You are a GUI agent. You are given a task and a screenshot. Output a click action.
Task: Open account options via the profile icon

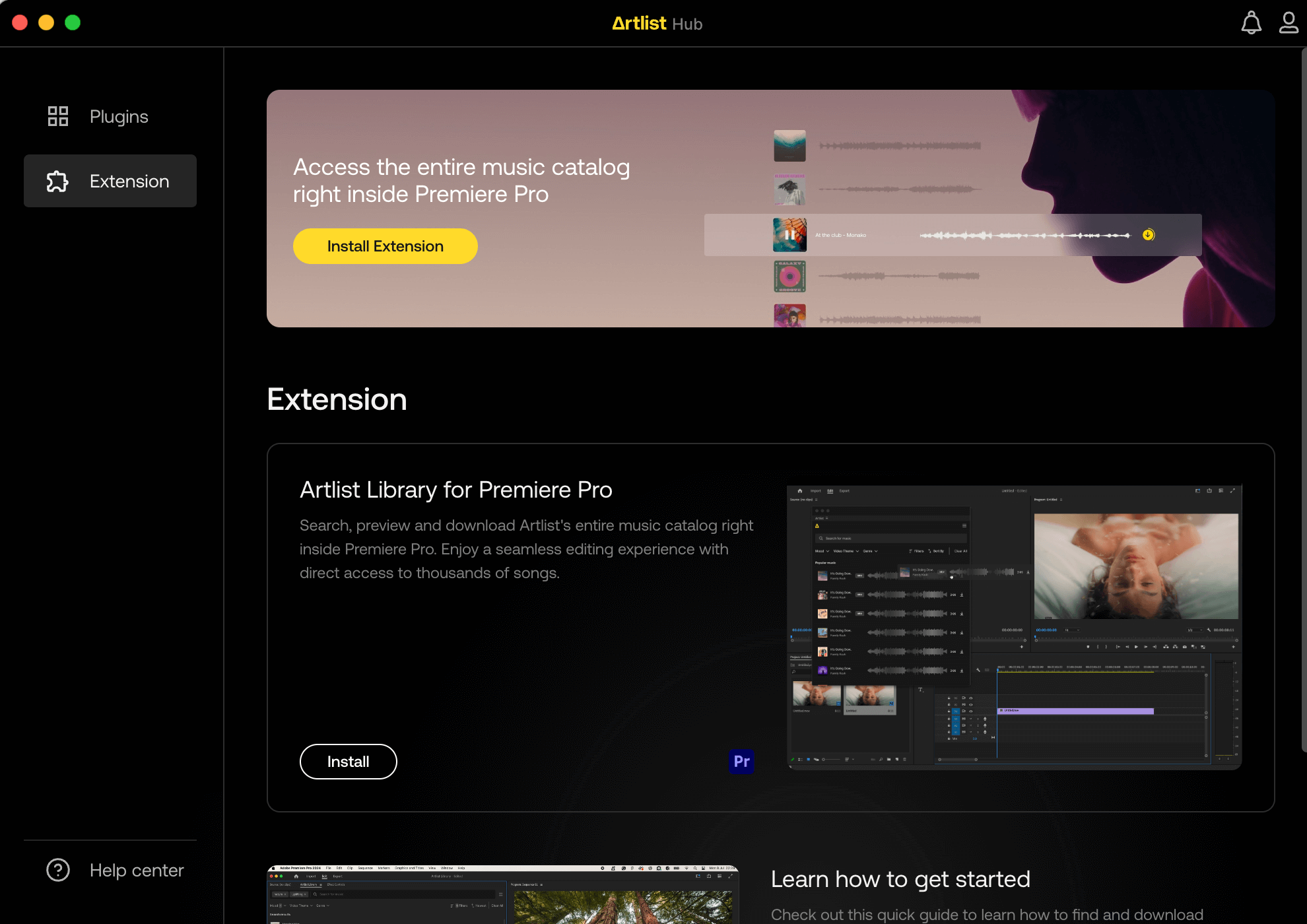[x=1288, y=22]
